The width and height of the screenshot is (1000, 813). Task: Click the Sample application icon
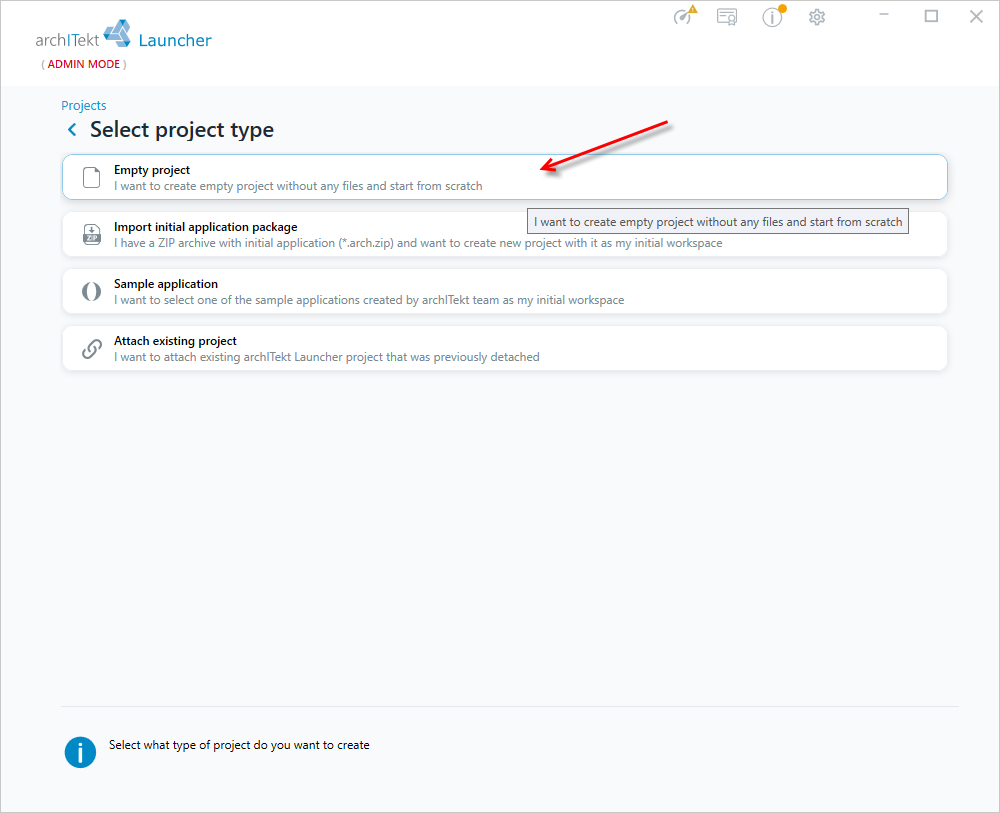tap(92, 291)
